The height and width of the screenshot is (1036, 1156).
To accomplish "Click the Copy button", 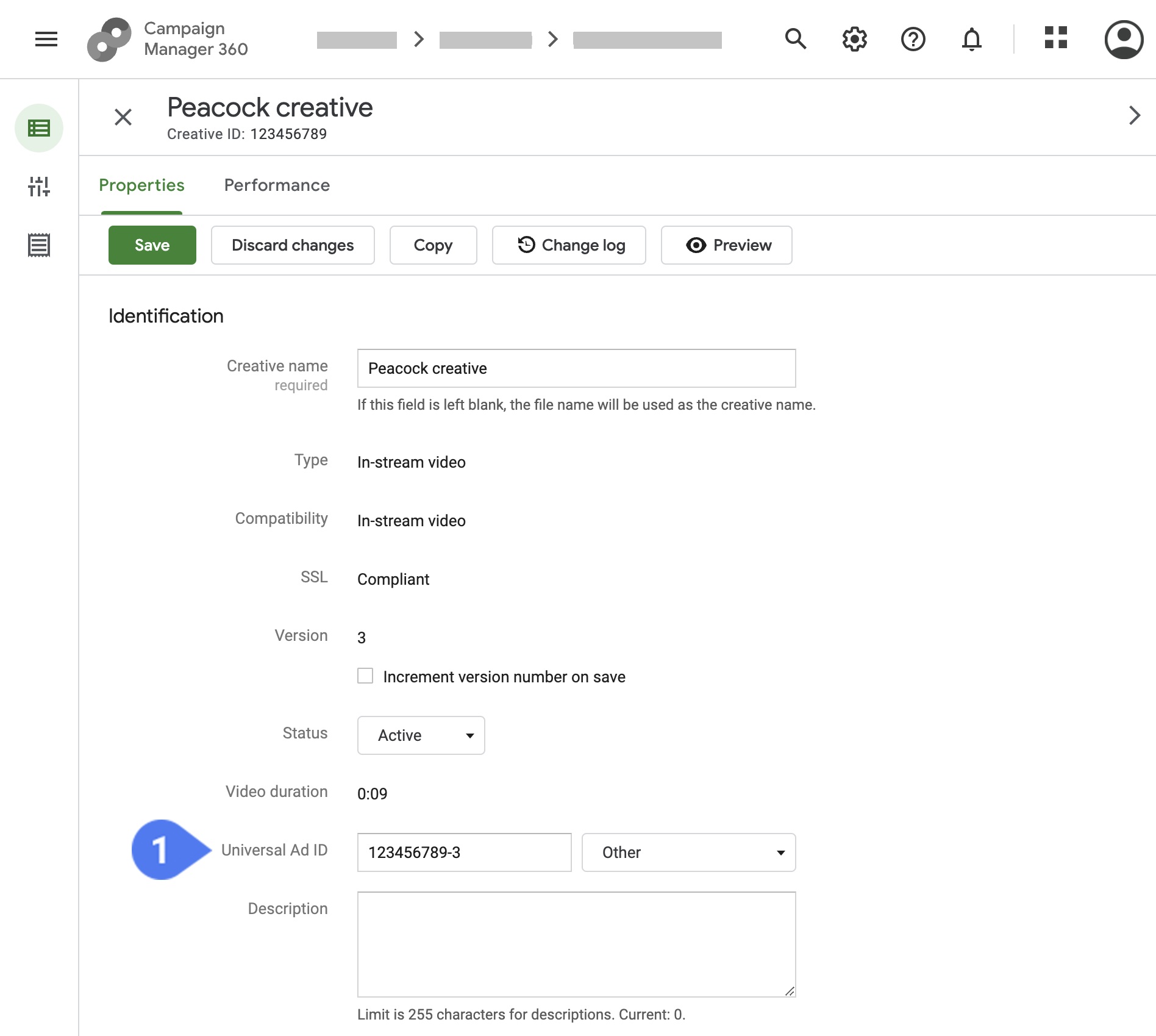I will point(433,245).
